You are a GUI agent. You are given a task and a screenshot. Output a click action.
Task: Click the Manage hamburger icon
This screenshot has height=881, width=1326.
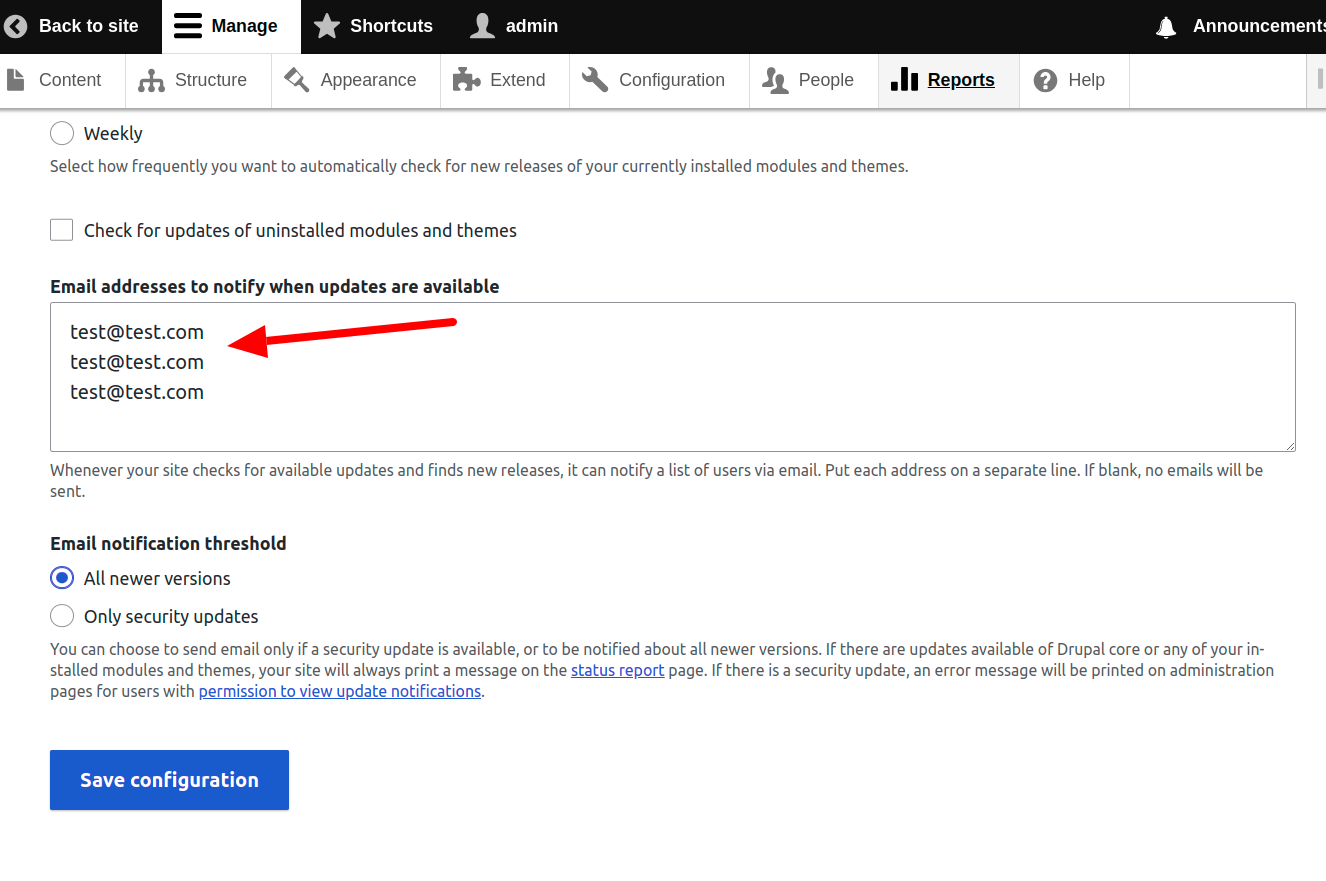(x=187, y=26)
